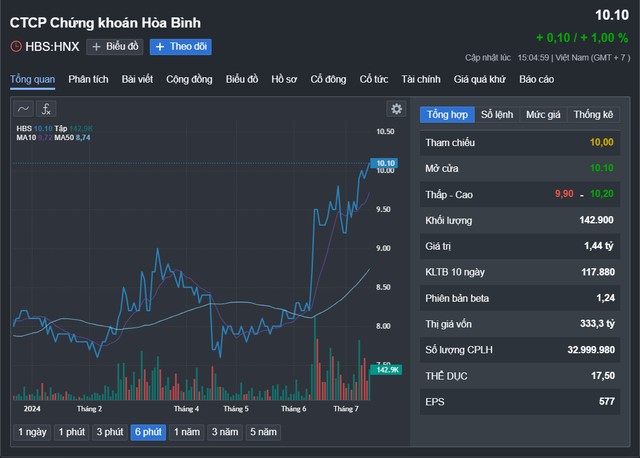Open chart settings gear
This screenshot has width=640, height=458.
tap(396, 109)
